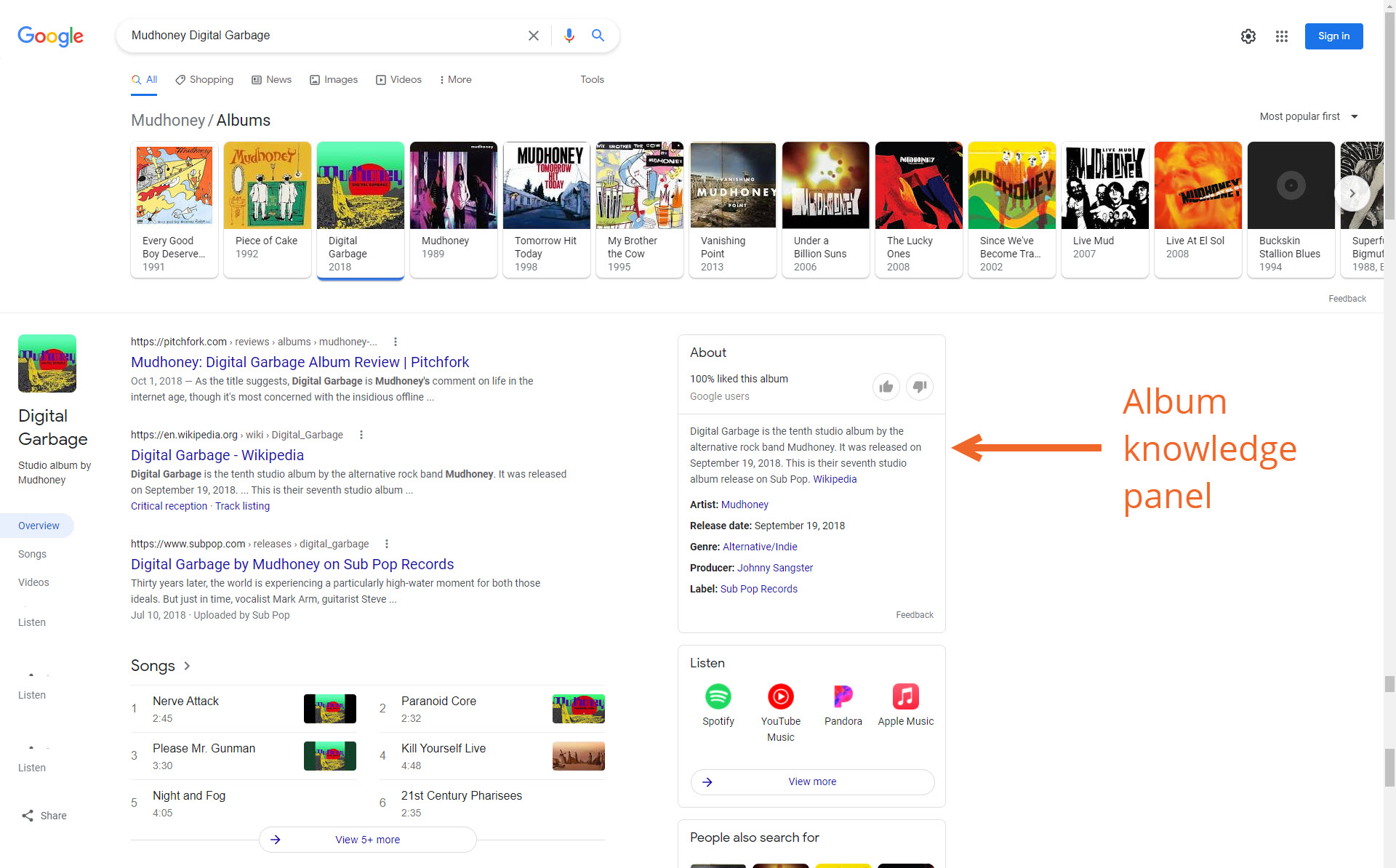The height and width of the screenshot is (868, 1396).
Task: Clear the search box with X icon
Action: pyautogui.click(x=533, y=36)
